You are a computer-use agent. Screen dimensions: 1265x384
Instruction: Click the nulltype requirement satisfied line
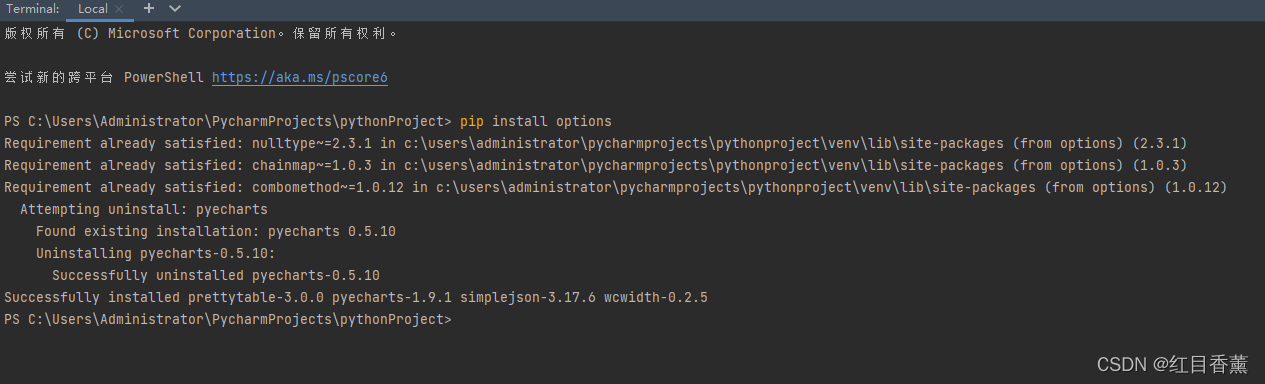[596, 143]
